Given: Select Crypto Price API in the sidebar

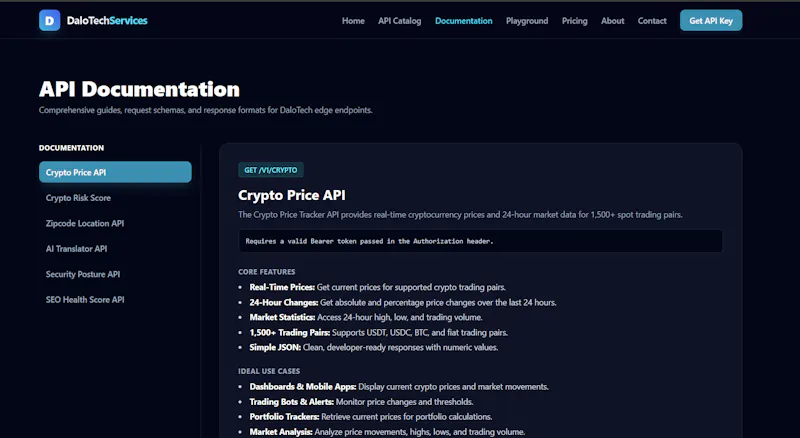Looking at the screenshot, I should (115, 172).
